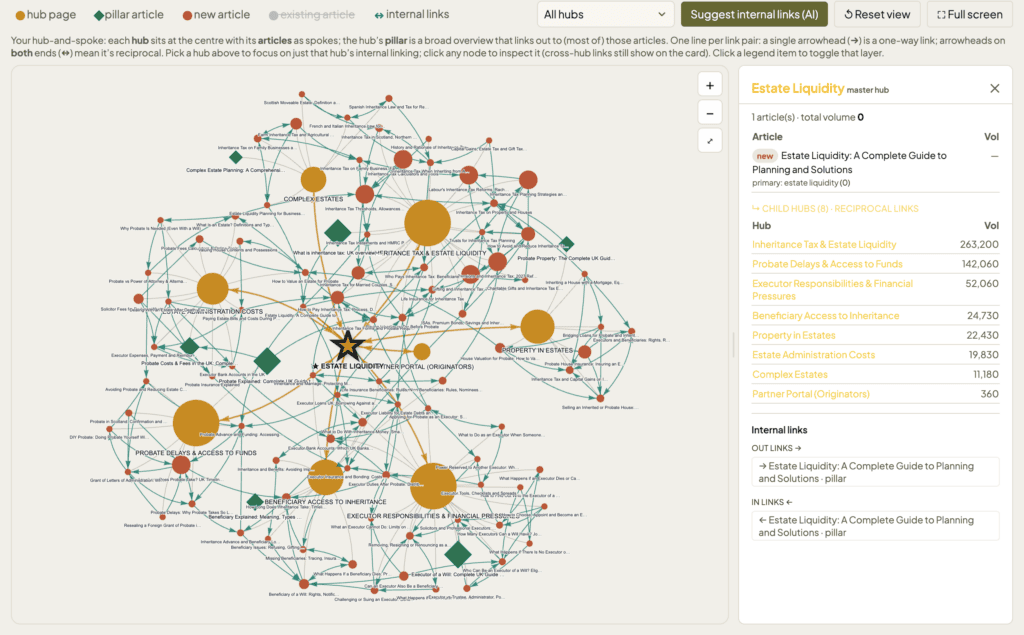Select the Spanish Inheritance Law article node
This screenshot has height=635, width=1024.
tap(389, 99)
